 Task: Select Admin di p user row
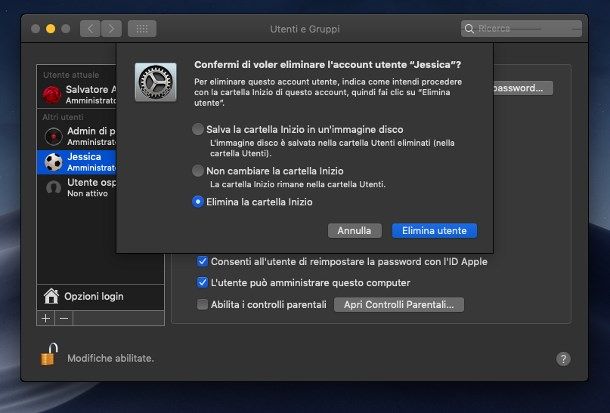point(77,136)
